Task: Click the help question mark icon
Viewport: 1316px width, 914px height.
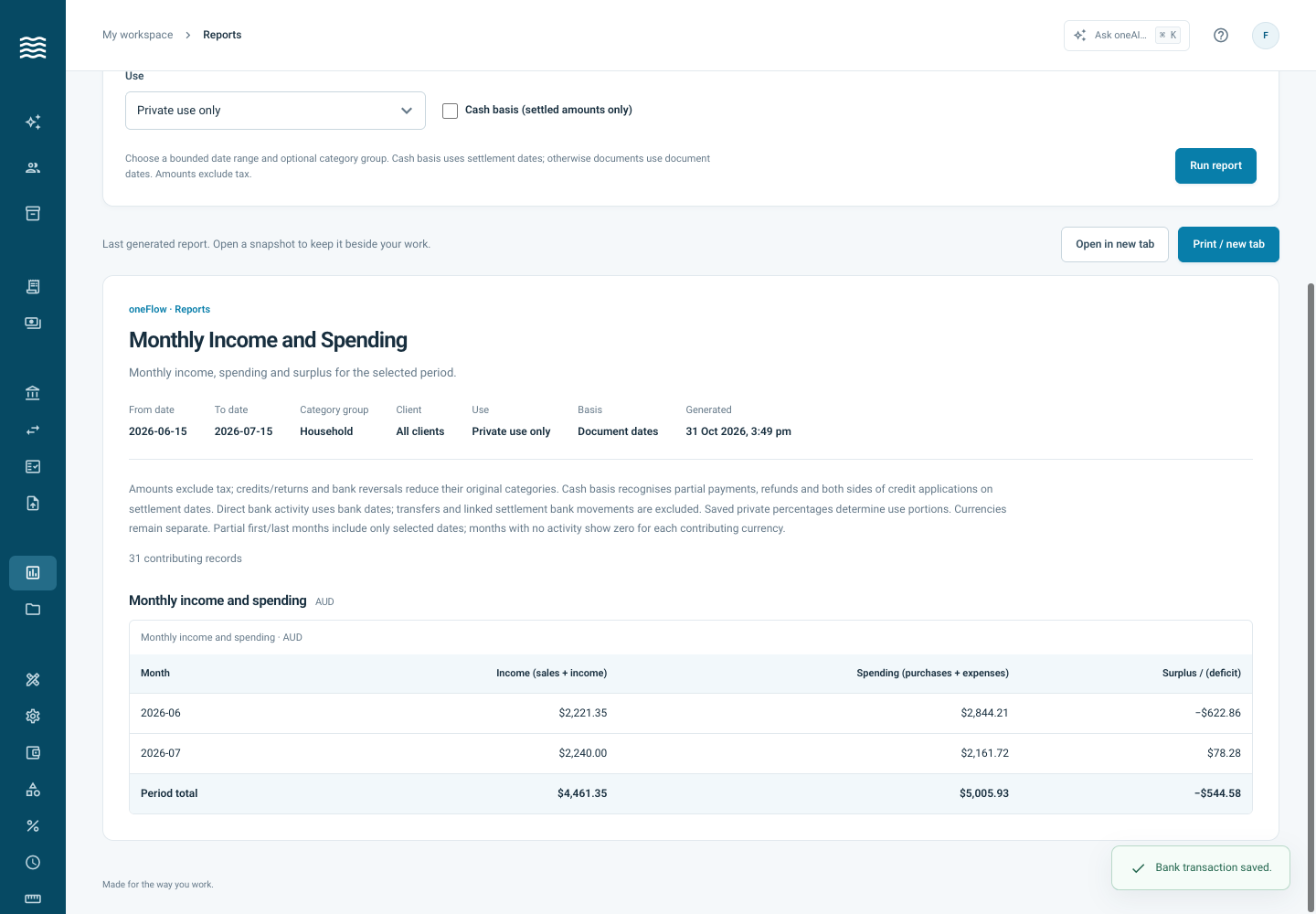Action: 1221,35
